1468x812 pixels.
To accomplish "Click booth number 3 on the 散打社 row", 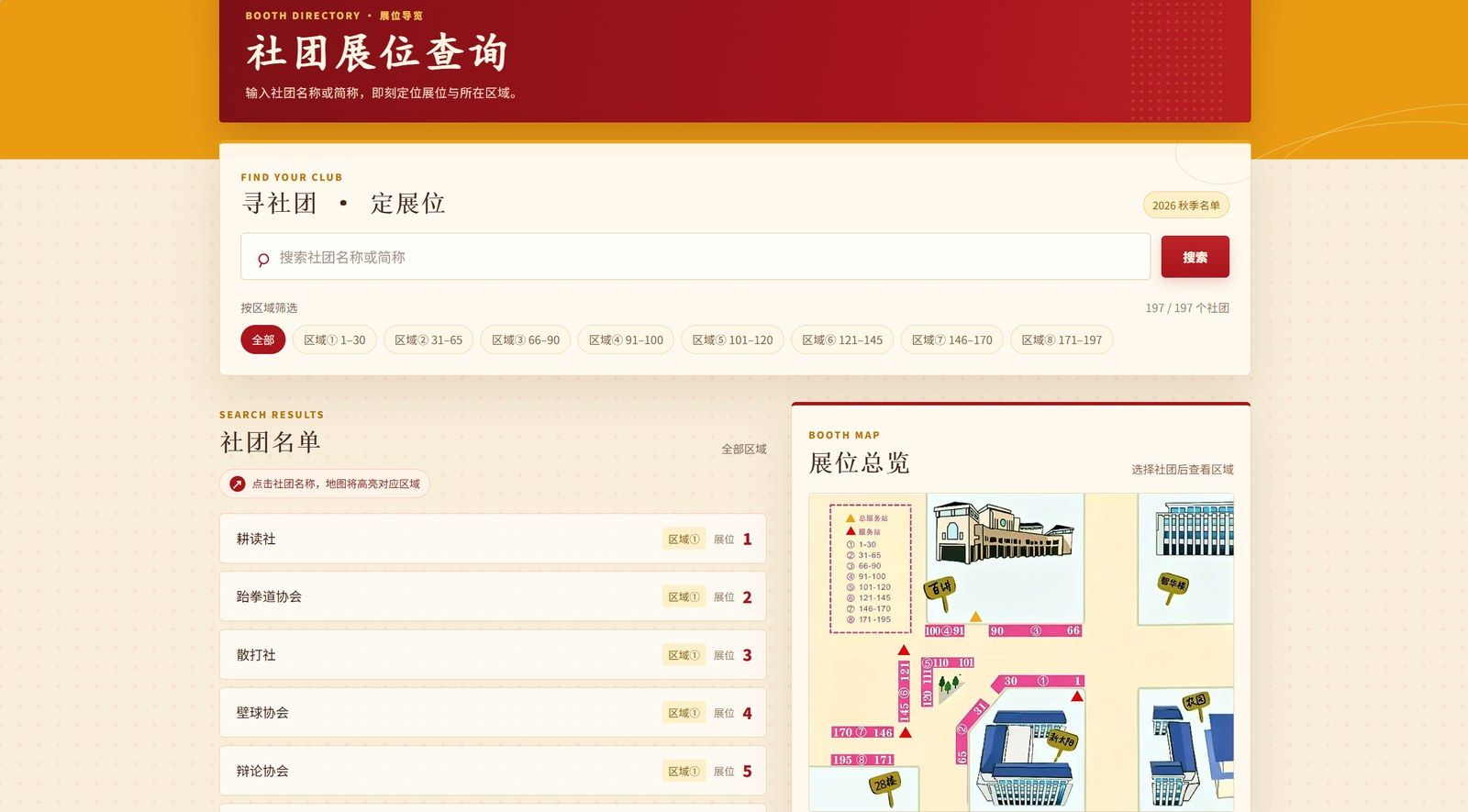I will (x=747, y=655).
